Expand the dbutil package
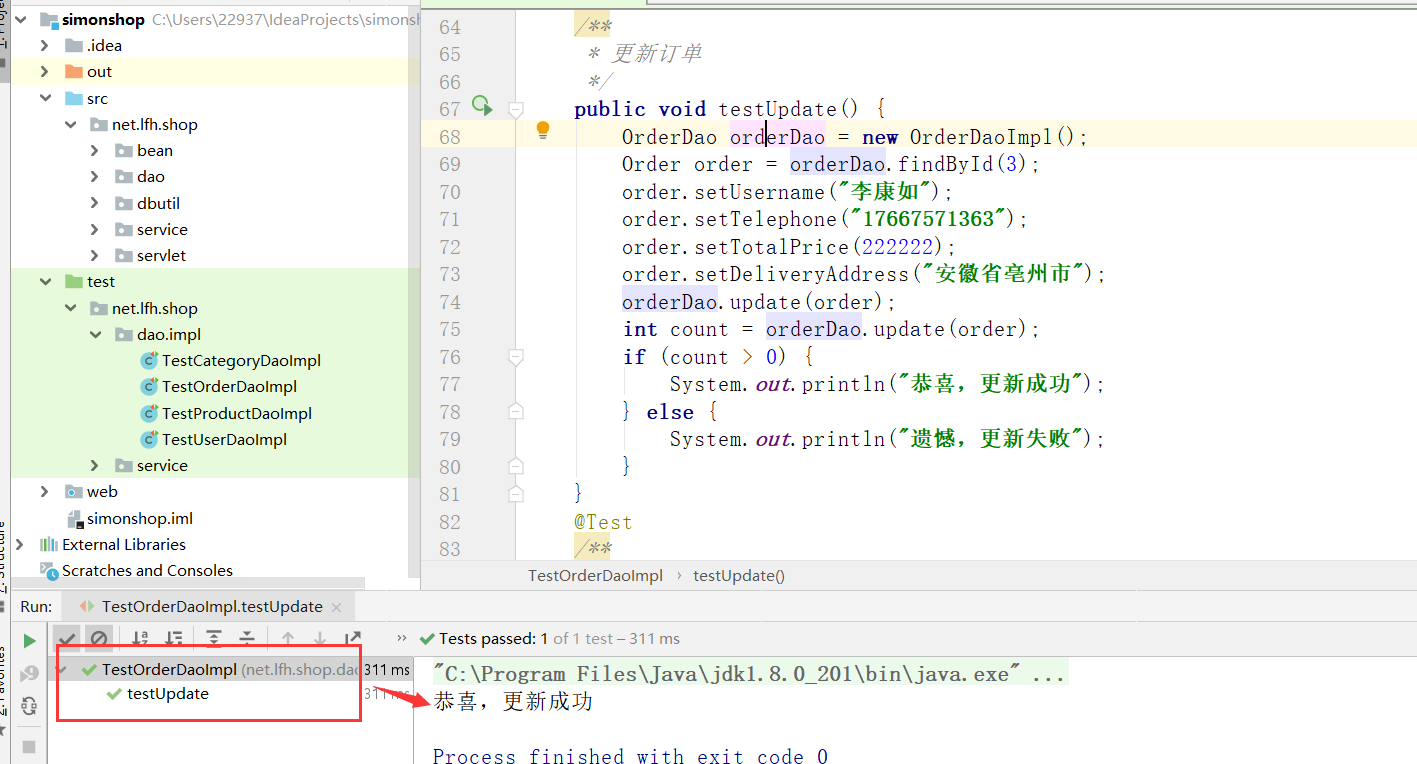 tap(95, 203)
